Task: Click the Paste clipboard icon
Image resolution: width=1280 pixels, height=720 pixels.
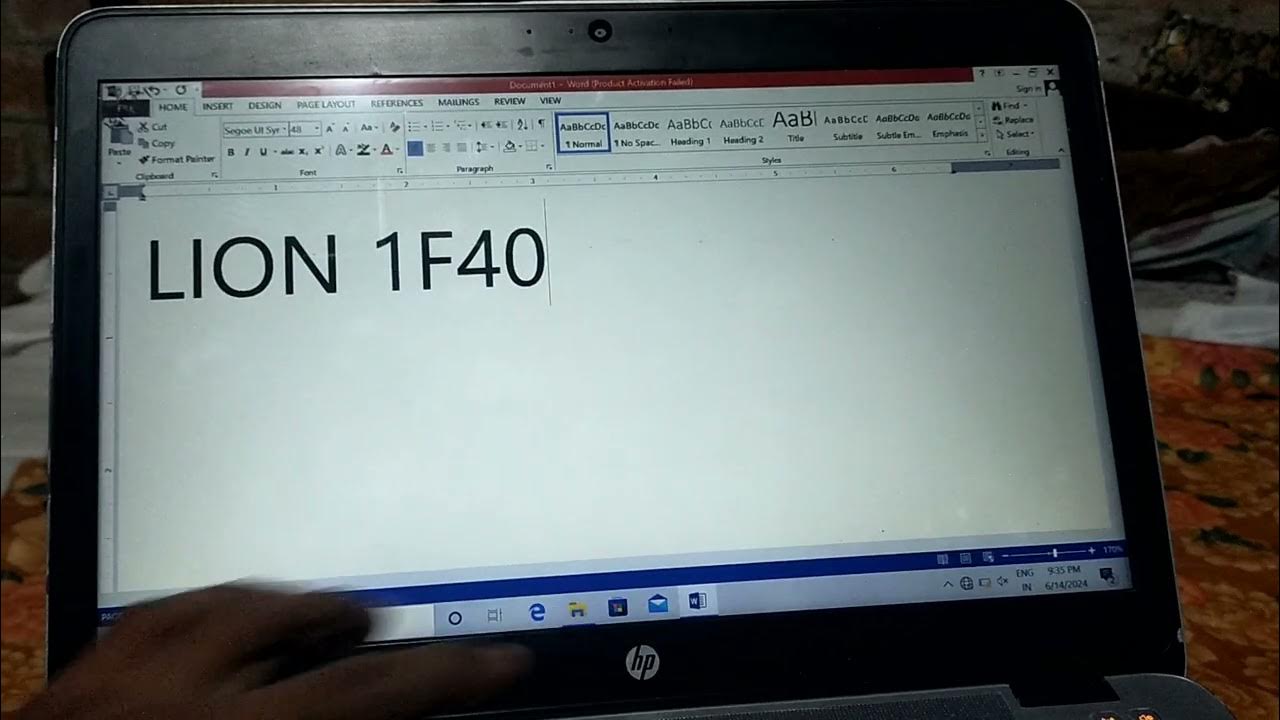Action: pos(120,133)
